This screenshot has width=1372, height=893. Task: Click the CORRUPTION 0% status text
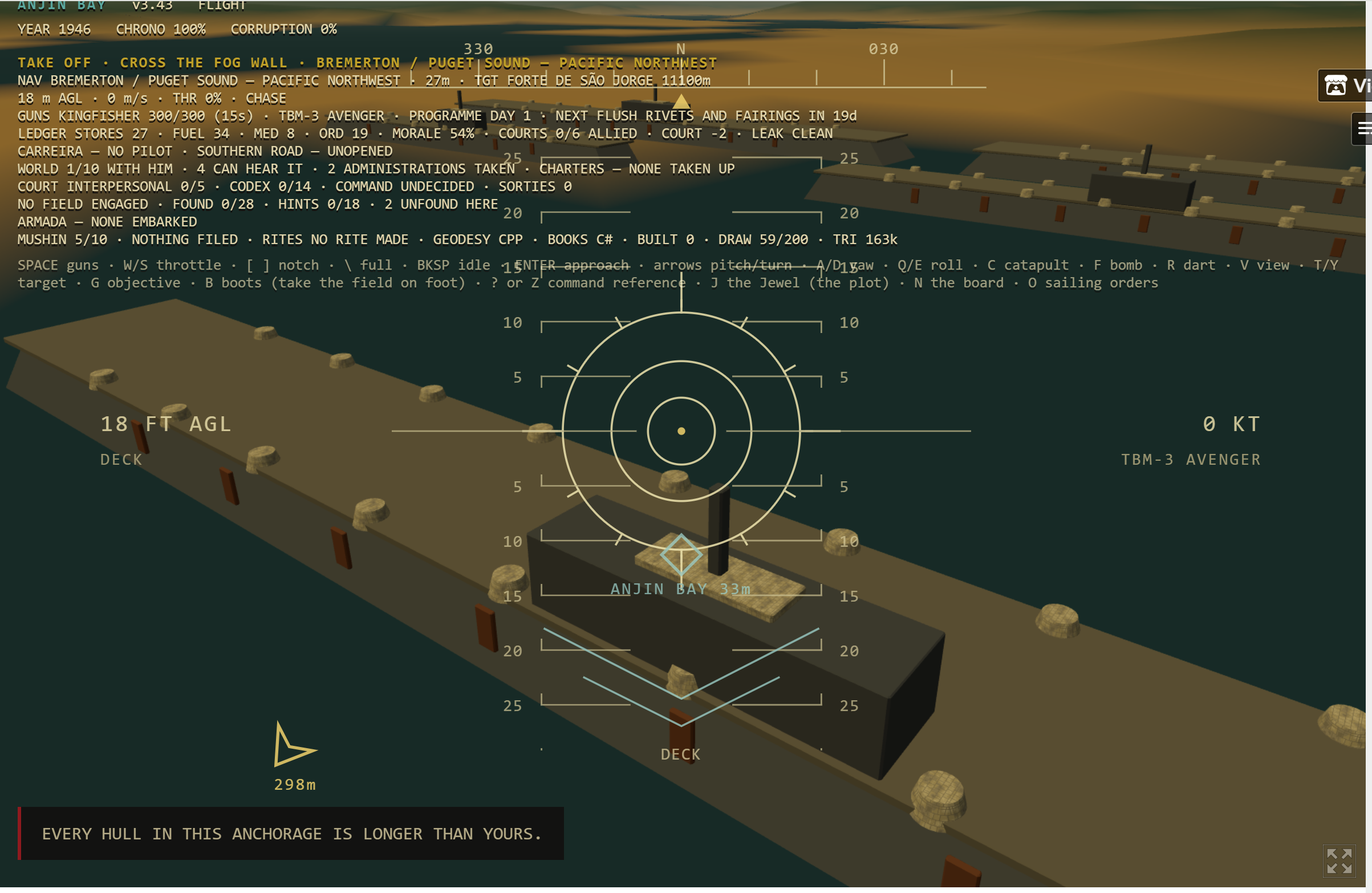[283, 30]
